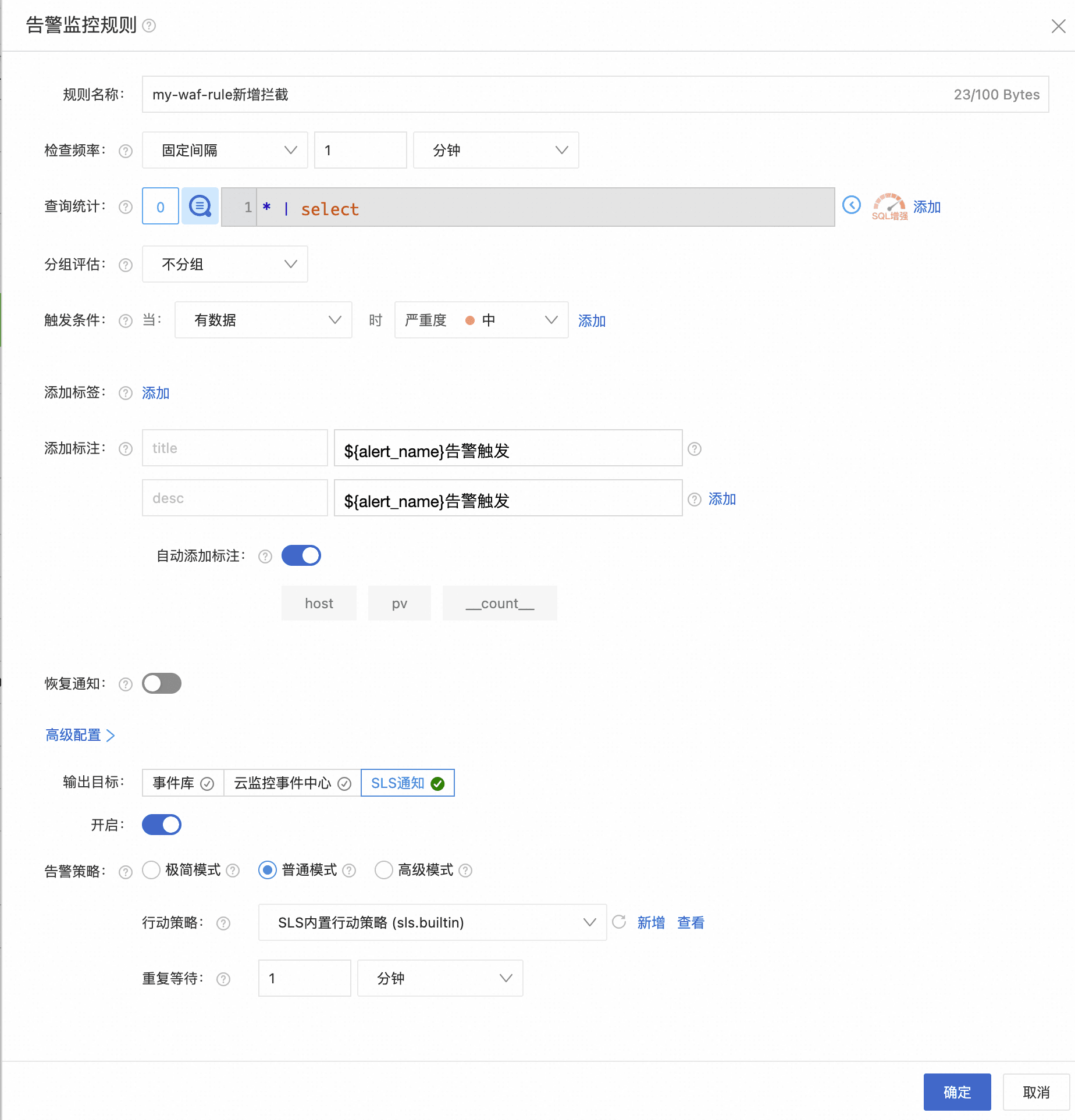Viewport: 1075px width, 1120px height.
Task: Switch to the 云监控事件中心 output tab
Action: (x=292, y=783)
